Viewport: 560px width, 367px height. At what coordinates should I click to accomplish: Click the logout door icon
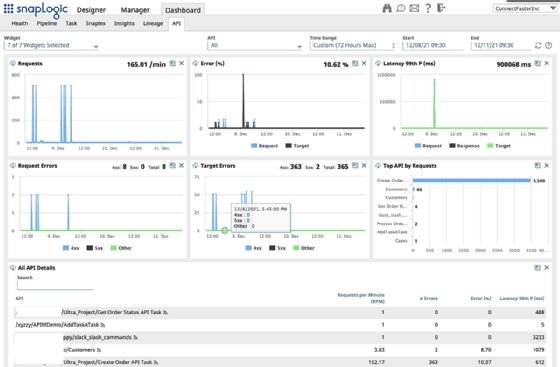441,8
